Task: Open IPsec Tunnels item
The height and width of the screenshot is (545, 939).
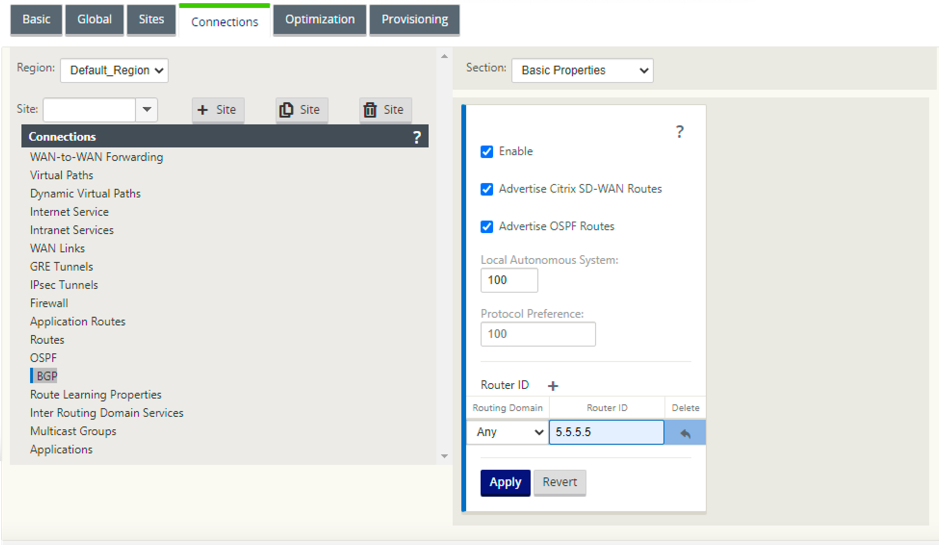Action: (64, 285)
